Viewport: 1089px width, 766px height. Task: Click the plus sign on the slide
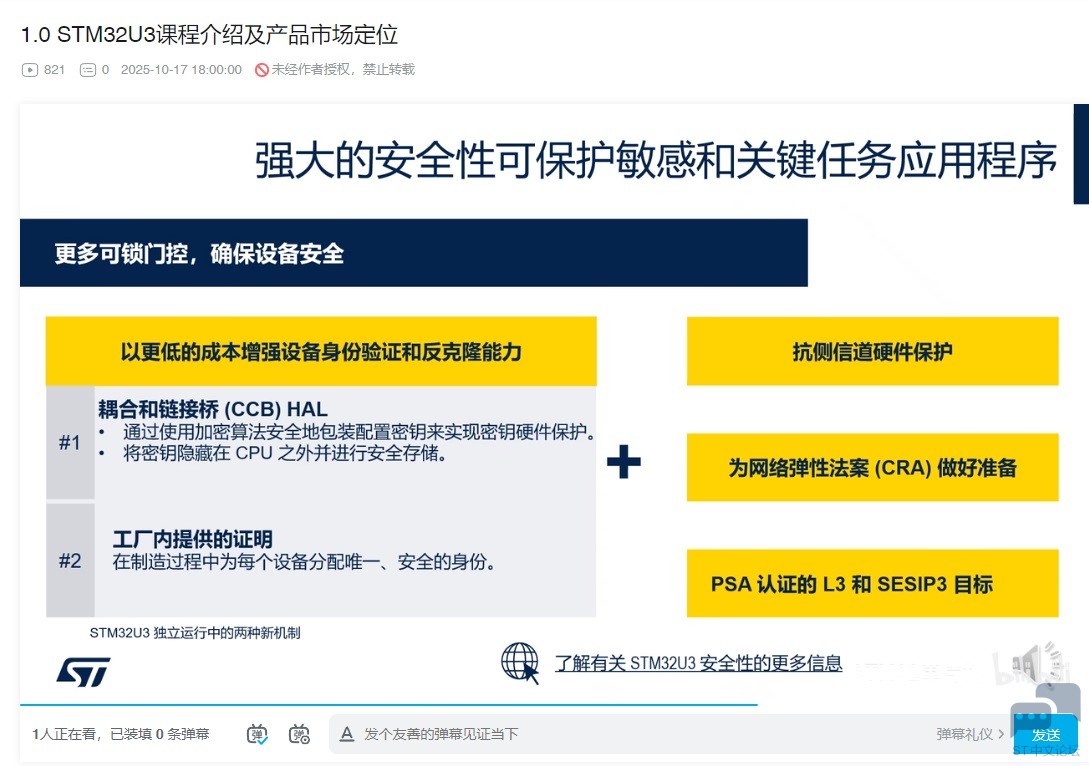(x=624, y=462)
